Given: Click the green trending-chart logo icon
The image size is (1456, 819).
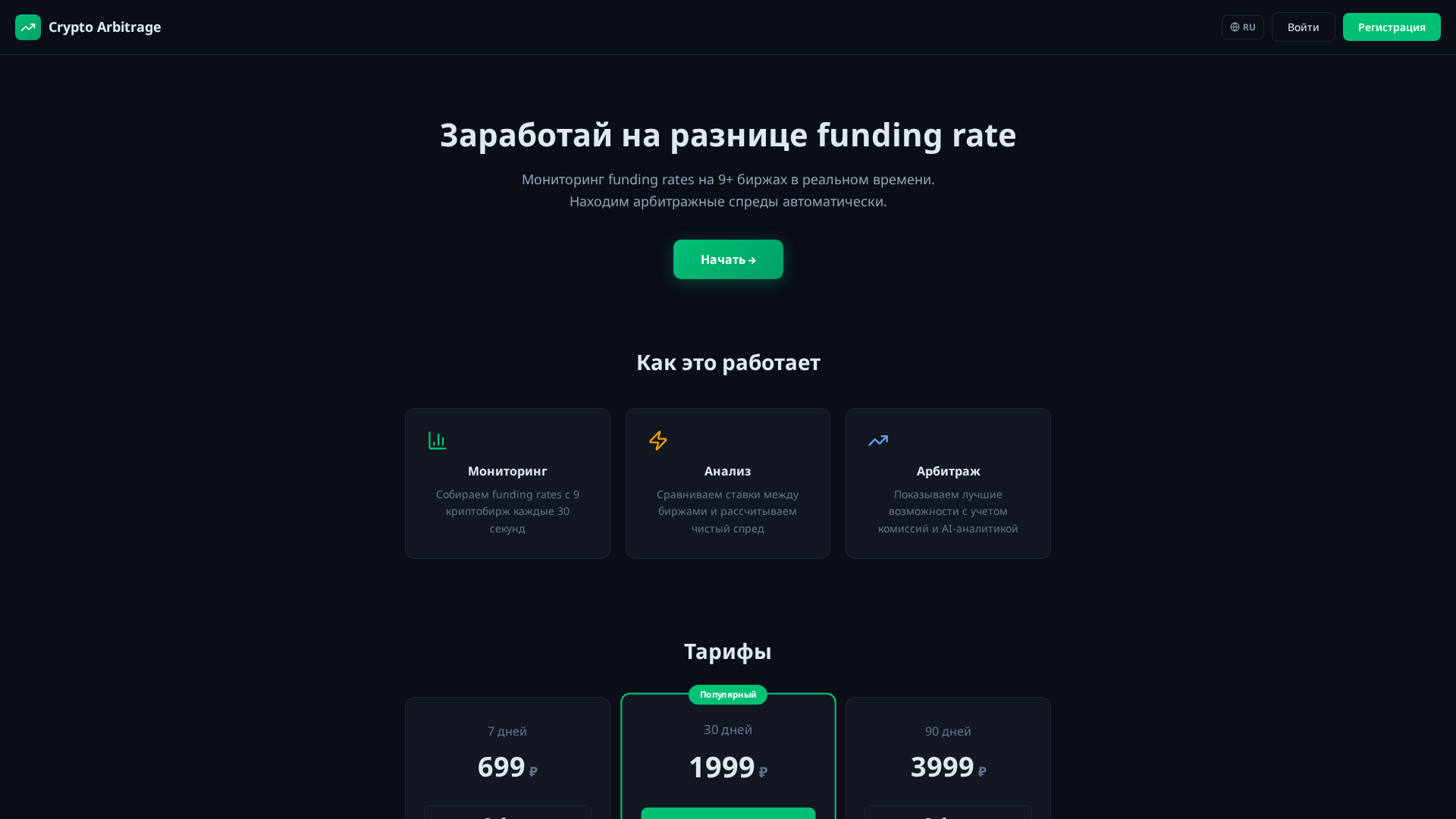Looking at the screenshot, I should click(x=28, y=27).
